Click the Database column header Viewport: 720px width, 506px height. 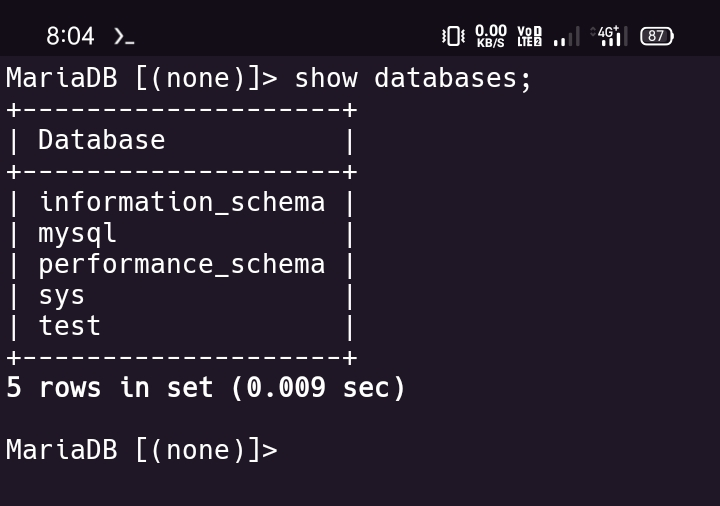(101, 140)
